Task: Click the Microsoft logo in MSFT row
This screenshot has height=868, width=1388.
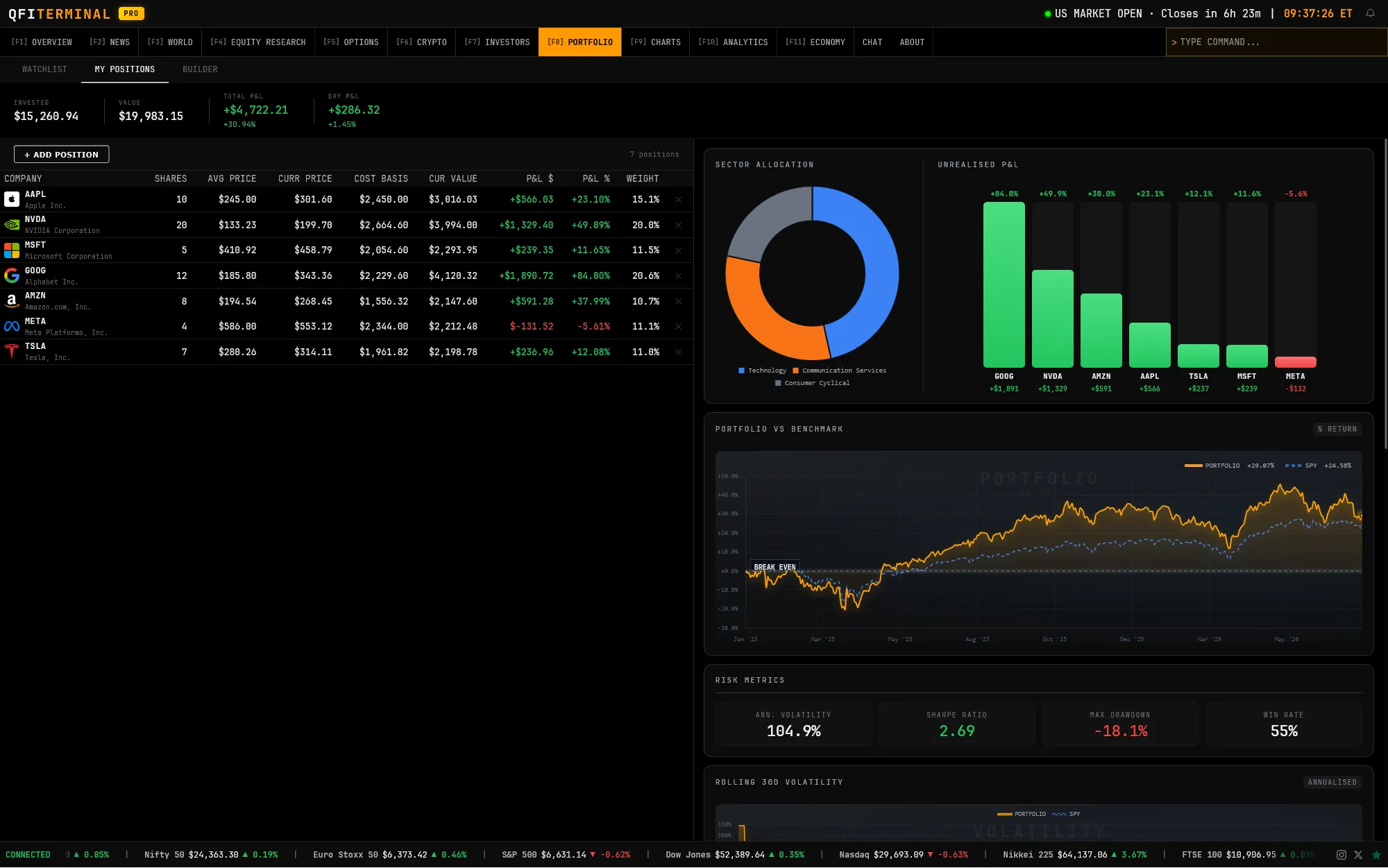Action: (x=12, y=250)
